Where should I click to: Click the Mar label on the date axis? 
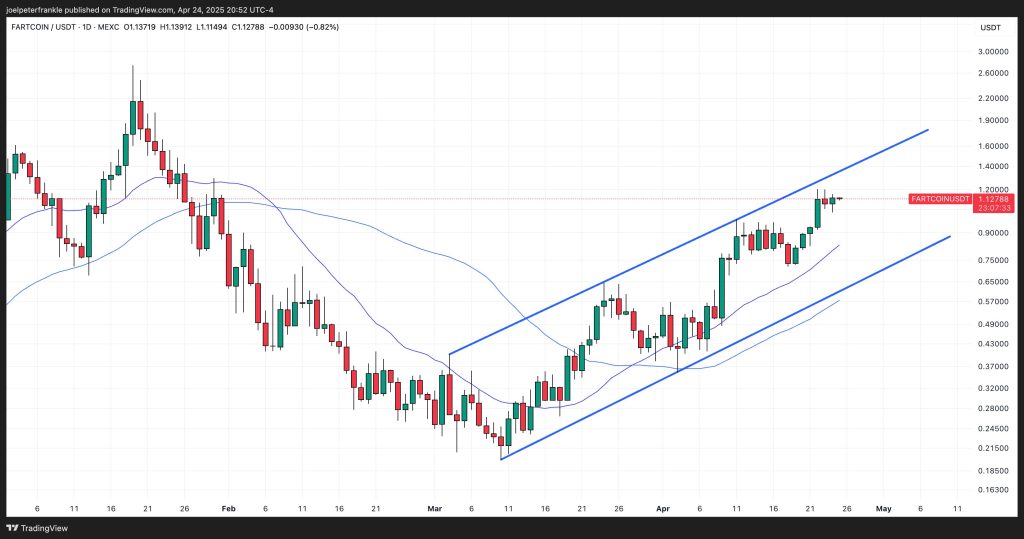(x=434, y=508)
